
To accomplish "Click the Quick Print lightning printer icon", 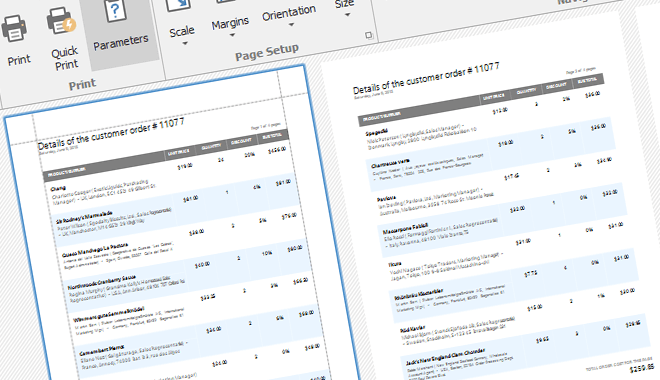I will point(61,21).
